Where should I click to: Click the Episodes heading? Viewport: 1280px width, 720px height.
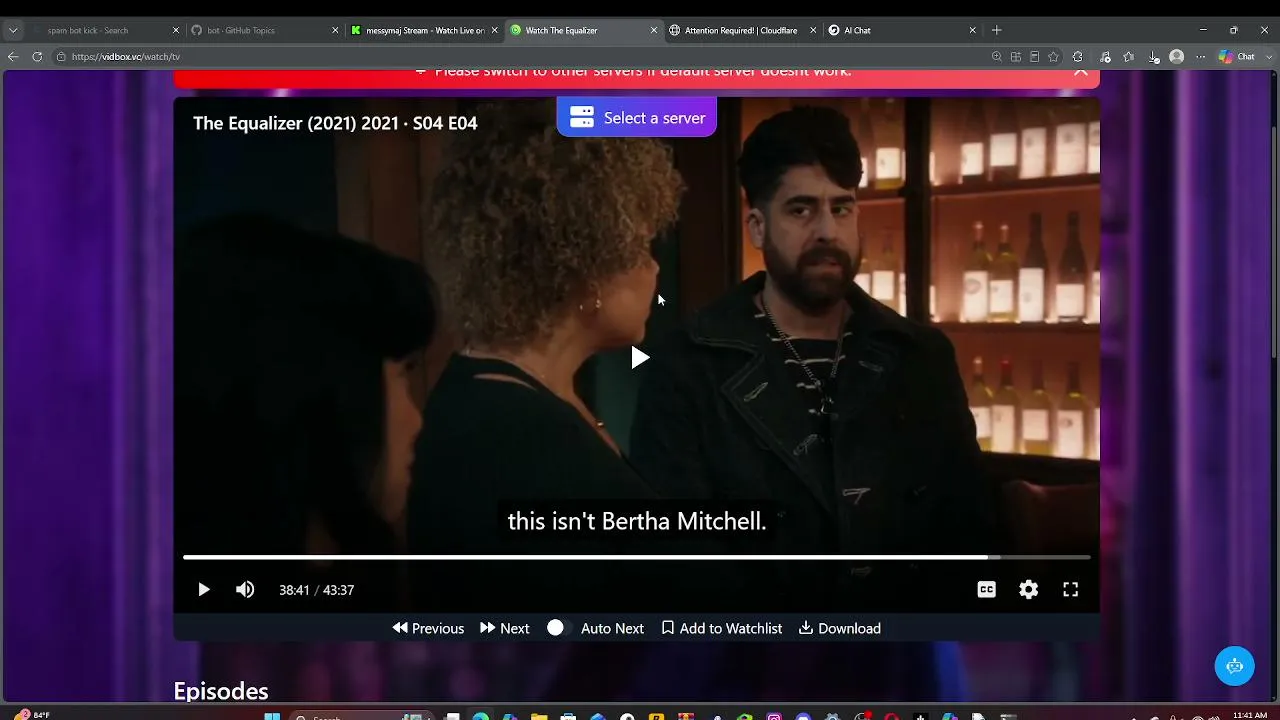click(x=221, y=691)
